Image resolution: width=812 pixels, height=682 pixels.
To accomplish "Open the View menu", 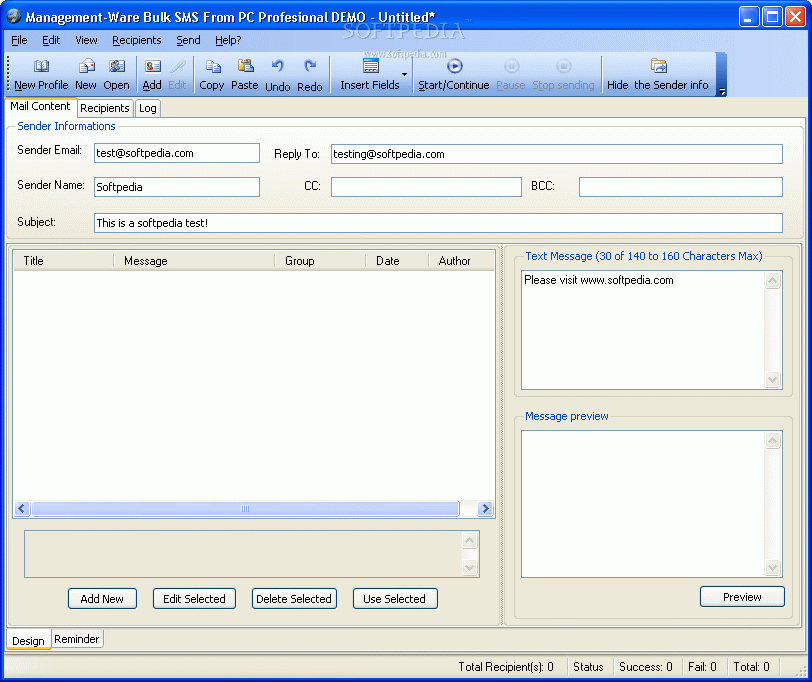I will 86,40.
